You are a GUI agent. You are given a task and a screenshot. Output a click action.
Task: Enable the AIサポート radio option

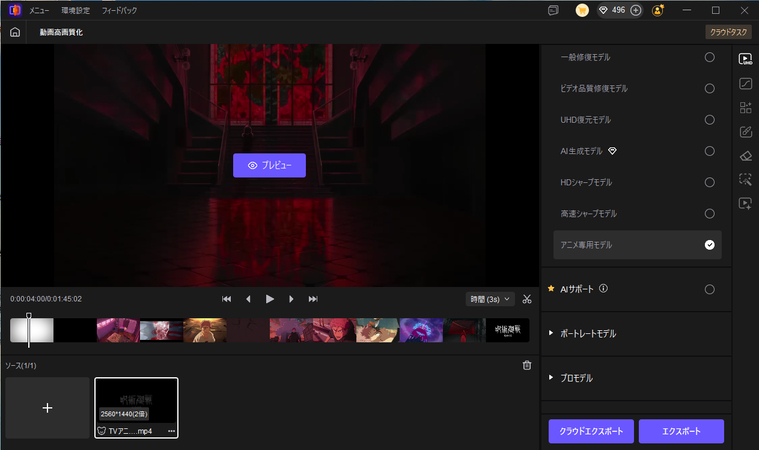click(709, 289)
